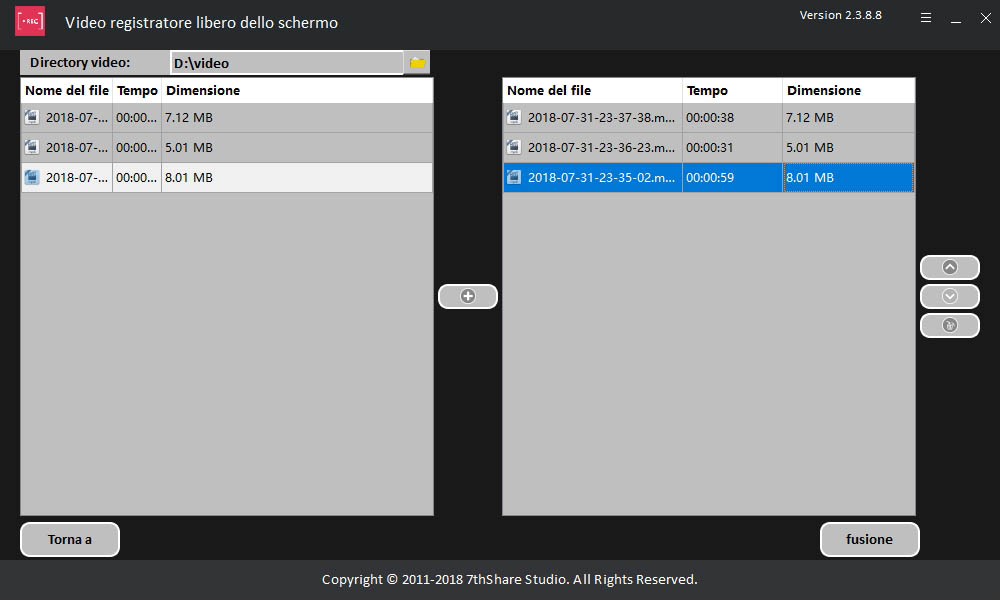Screen dimensions: 1000x600
Task: Select 2018-07-31-23-35-02 file in right list
Action: coord(601,177)
